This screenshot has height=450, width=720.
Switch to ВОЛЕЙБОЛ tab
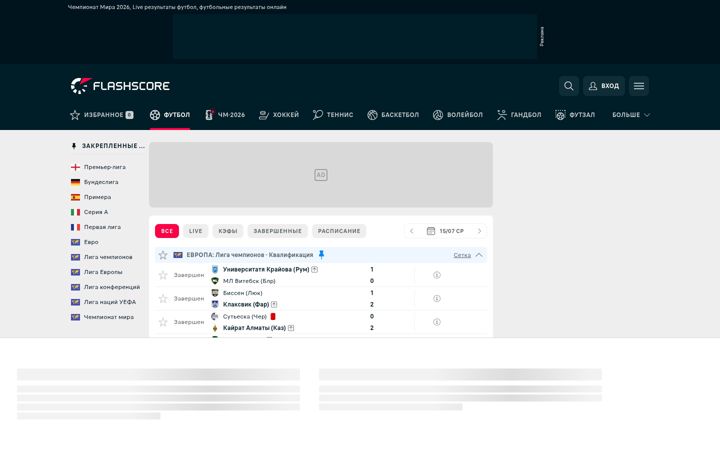click(458, 115)
